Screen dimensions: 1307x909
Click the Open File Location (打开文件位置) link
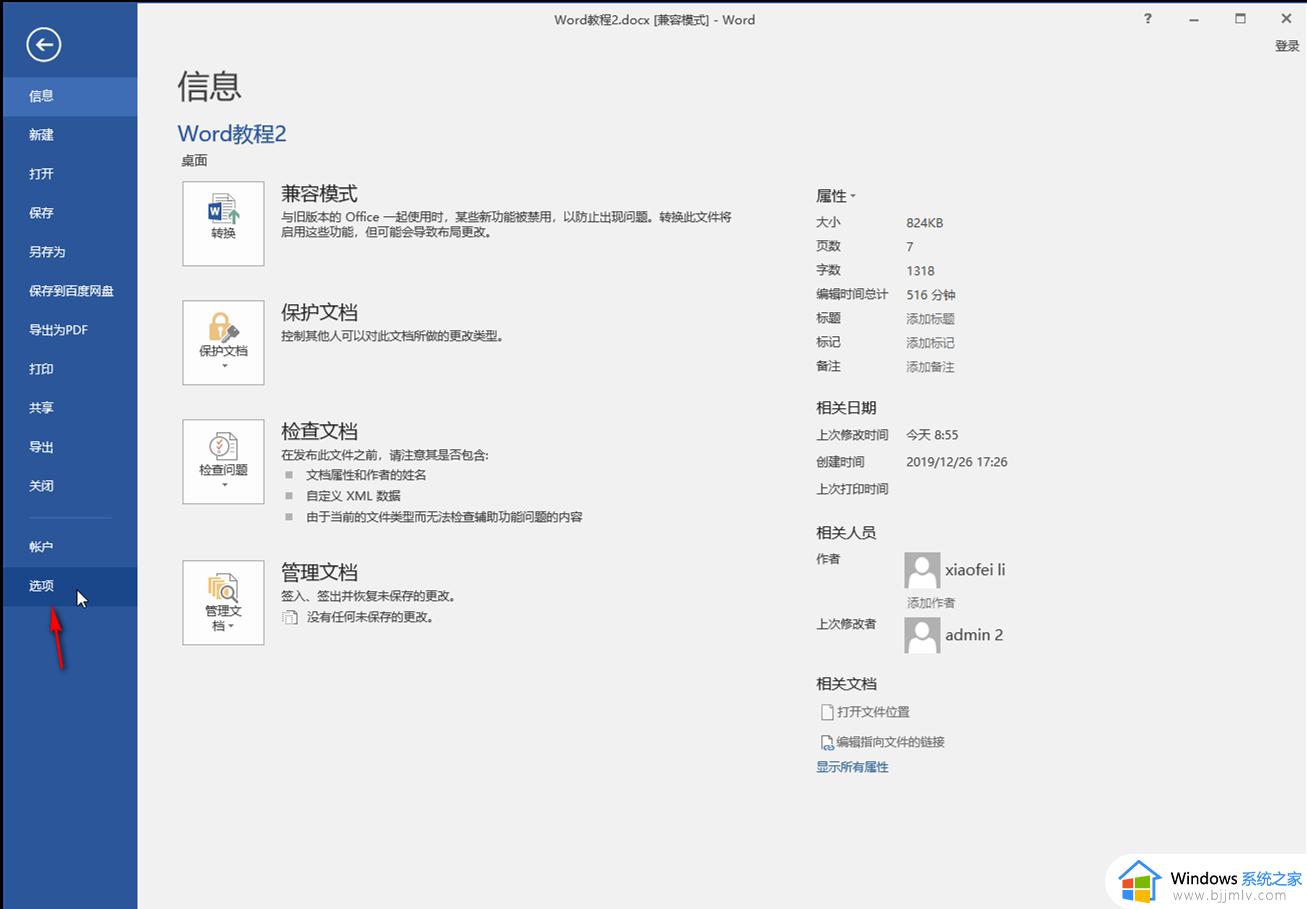(x=865, y=712)
